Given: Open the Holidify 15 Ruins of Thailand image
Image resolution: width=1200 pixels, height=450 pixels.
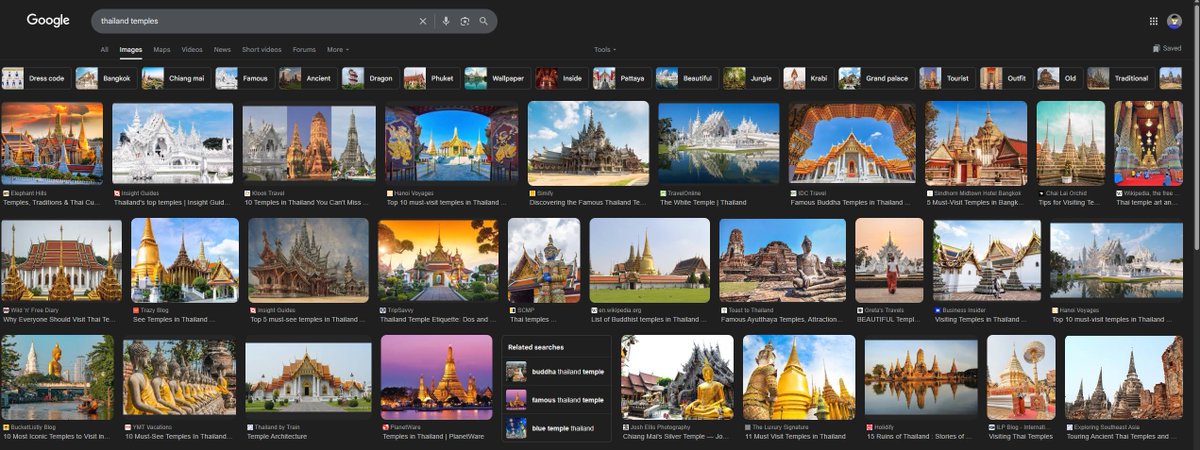Looking at the screenshot, I should point(921,378).
